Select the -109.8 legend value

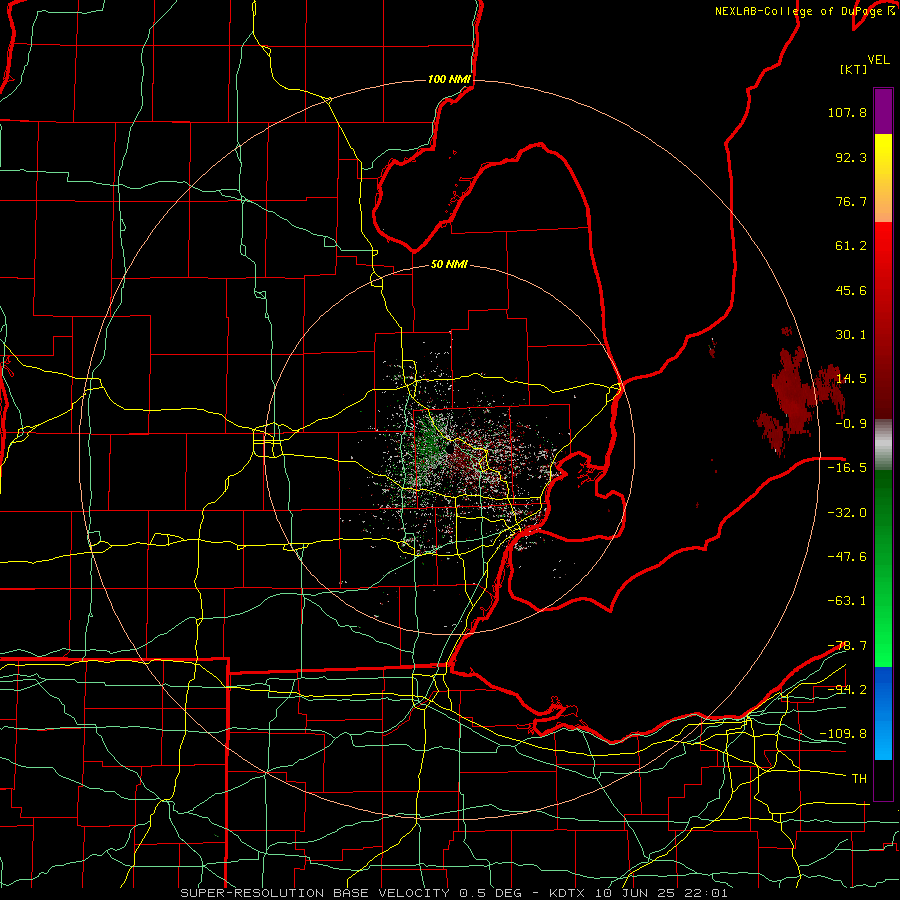[843, 734]
